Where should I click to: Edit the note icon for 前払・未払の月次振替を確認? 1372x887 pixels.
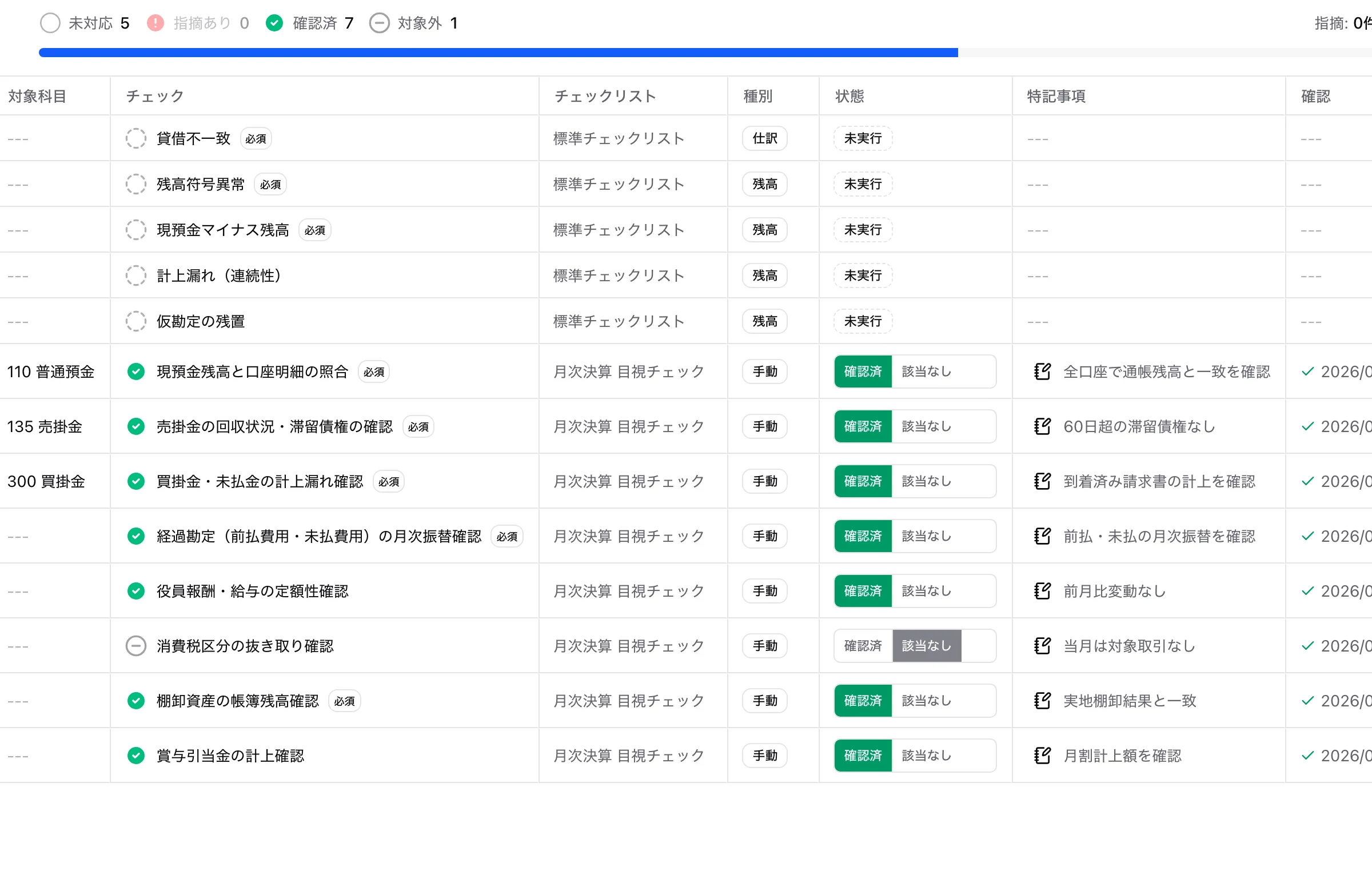[x=1043, y=536]
